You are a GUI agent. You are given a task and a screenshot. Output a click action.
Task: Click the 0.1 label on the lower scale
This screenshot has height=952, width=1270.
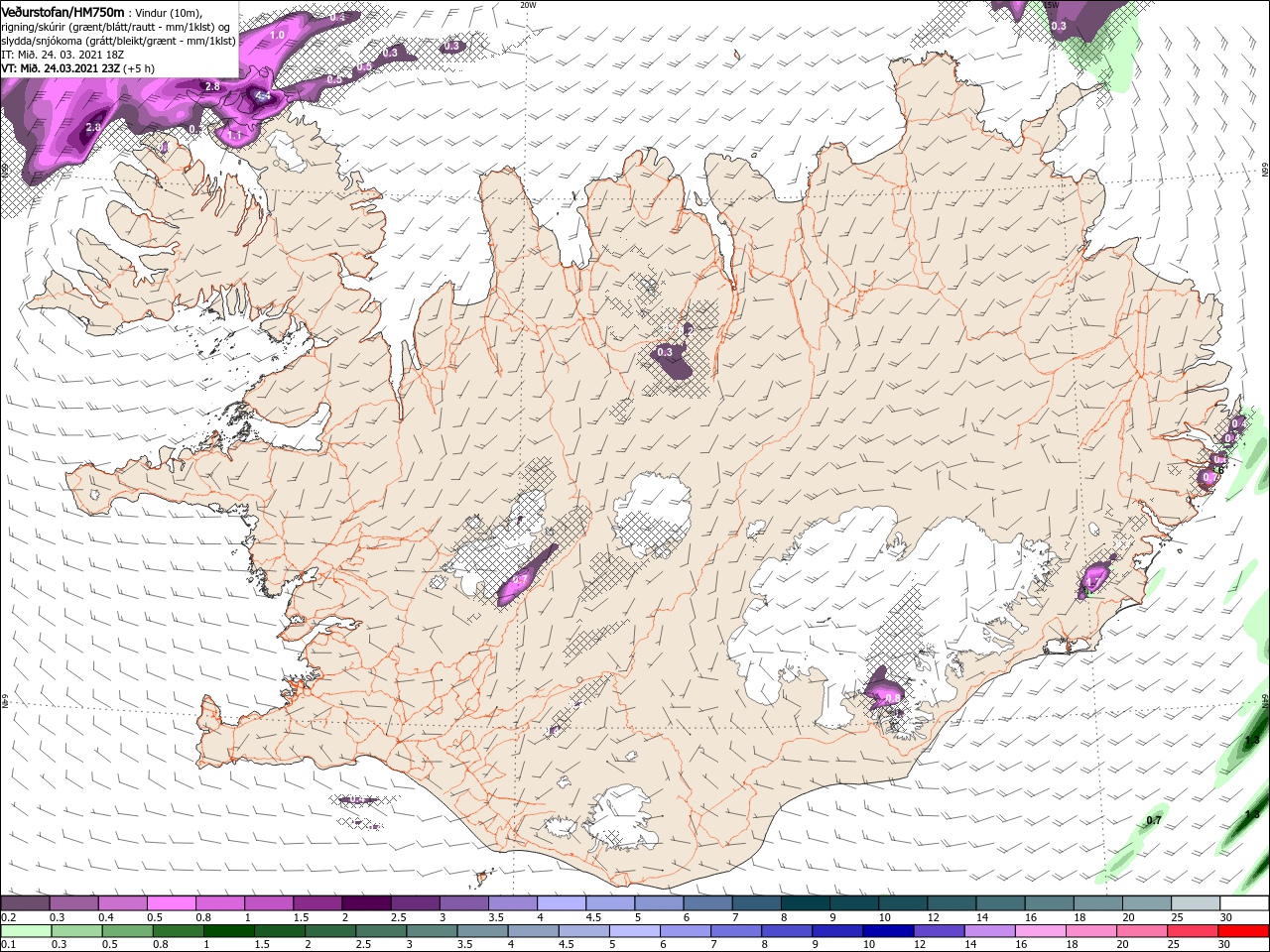(x=9, y=944)
